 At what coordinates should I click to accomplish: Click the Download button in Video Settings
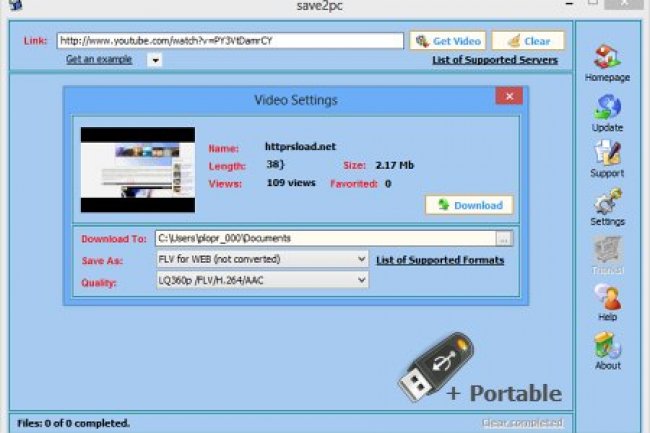click(469, 205)
